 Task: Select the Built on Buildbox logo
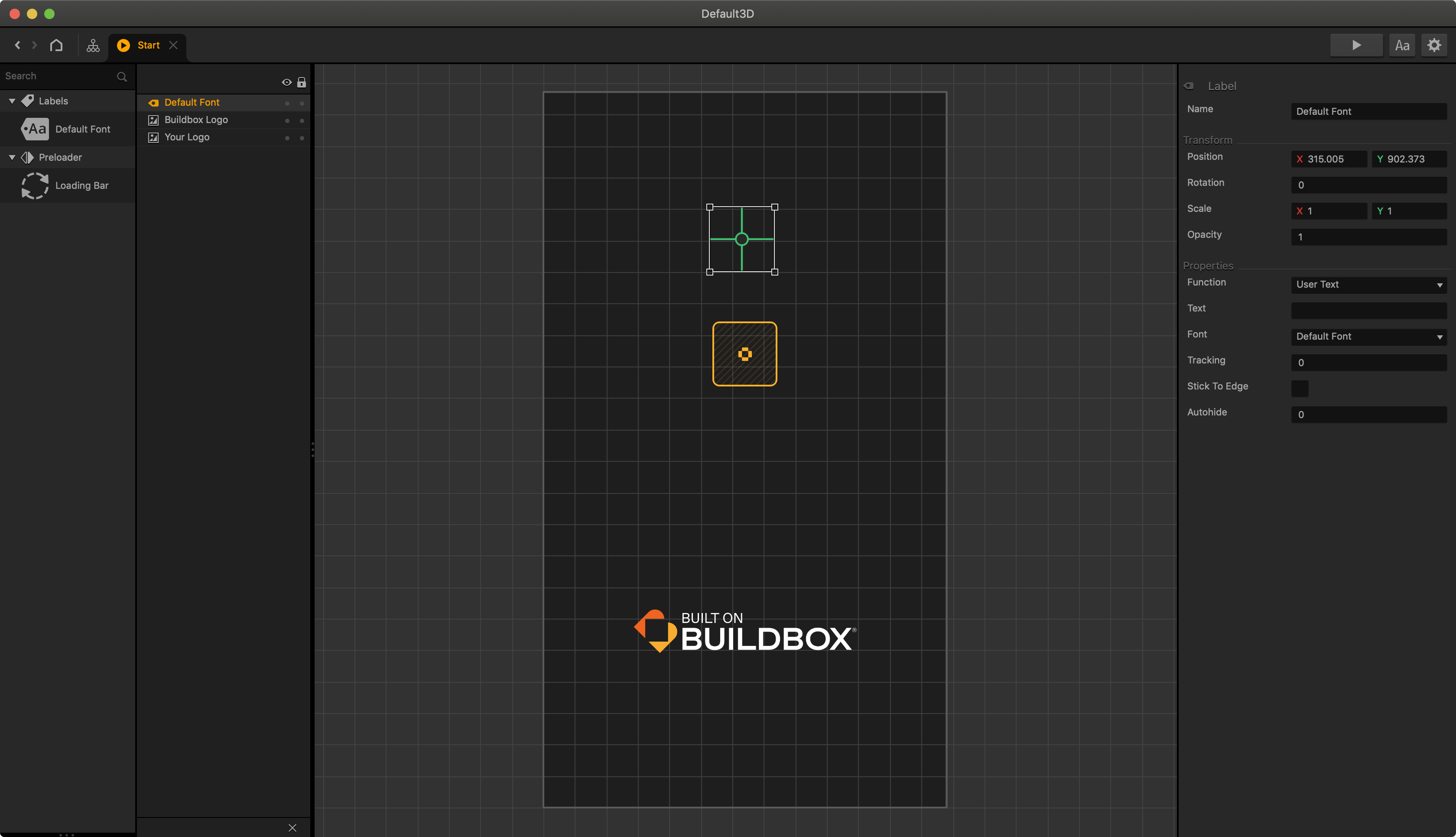pyautogui.click(x=744, y=631)
